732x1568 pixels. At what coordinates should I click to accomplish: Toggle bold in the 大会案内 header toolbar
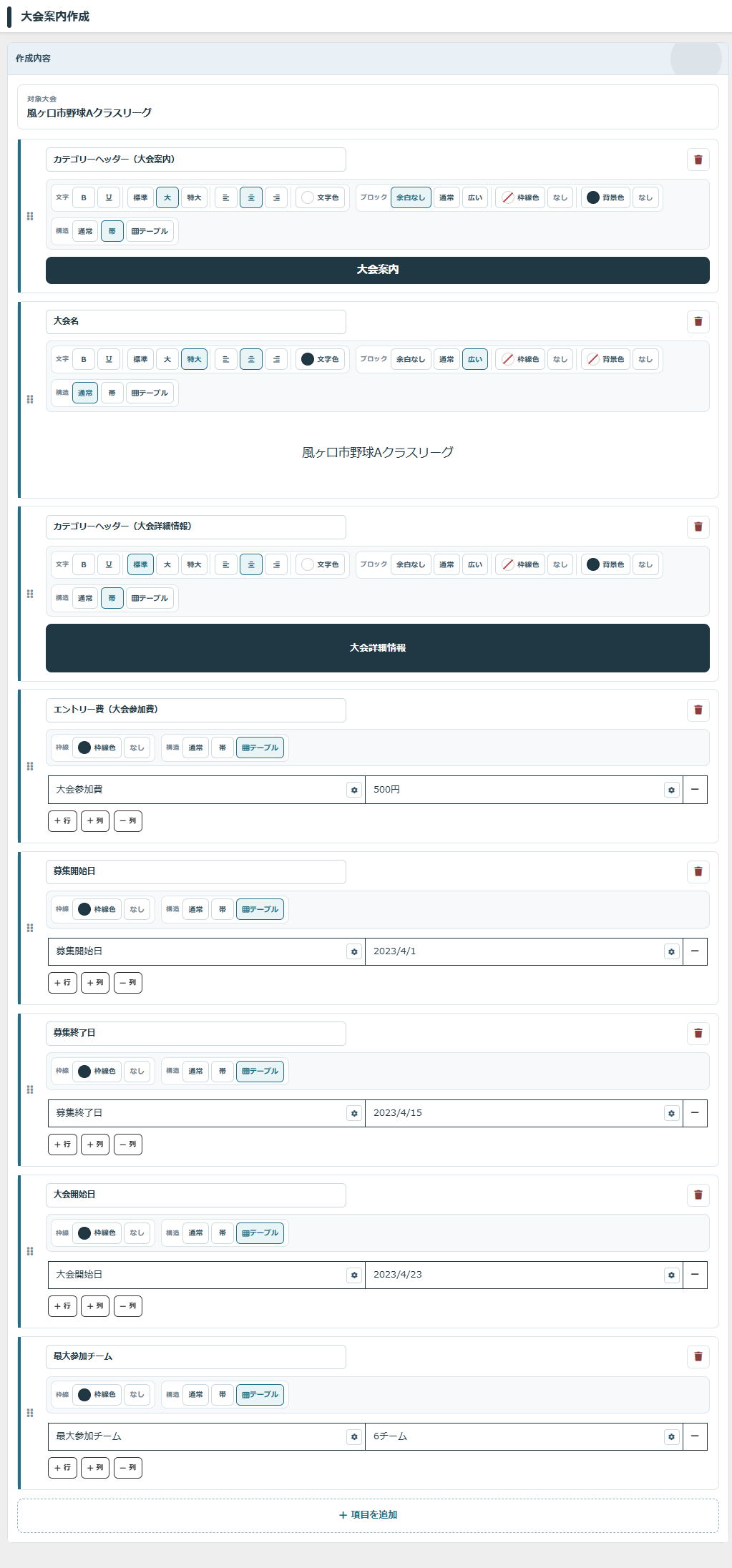click(x=84, y=197)
